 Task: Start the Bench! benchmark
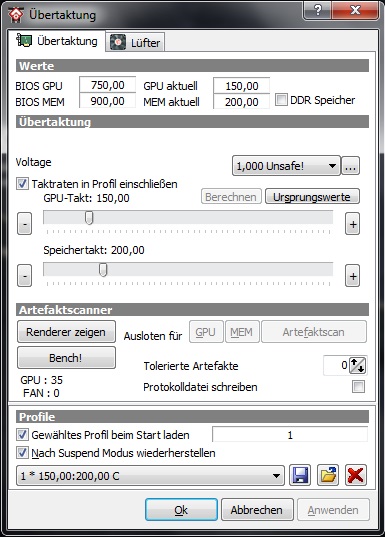tap(66, 358)
